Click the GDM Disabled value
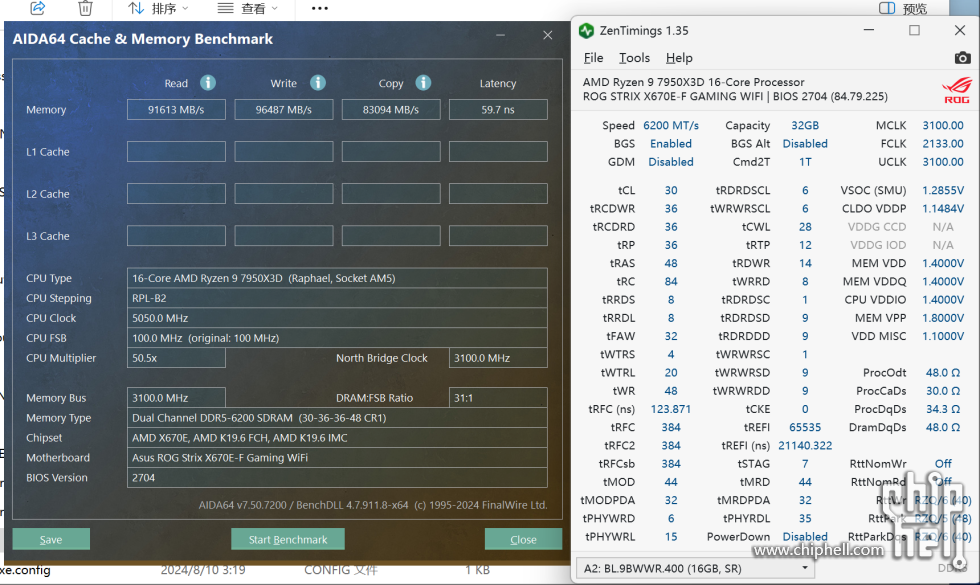 671,162
